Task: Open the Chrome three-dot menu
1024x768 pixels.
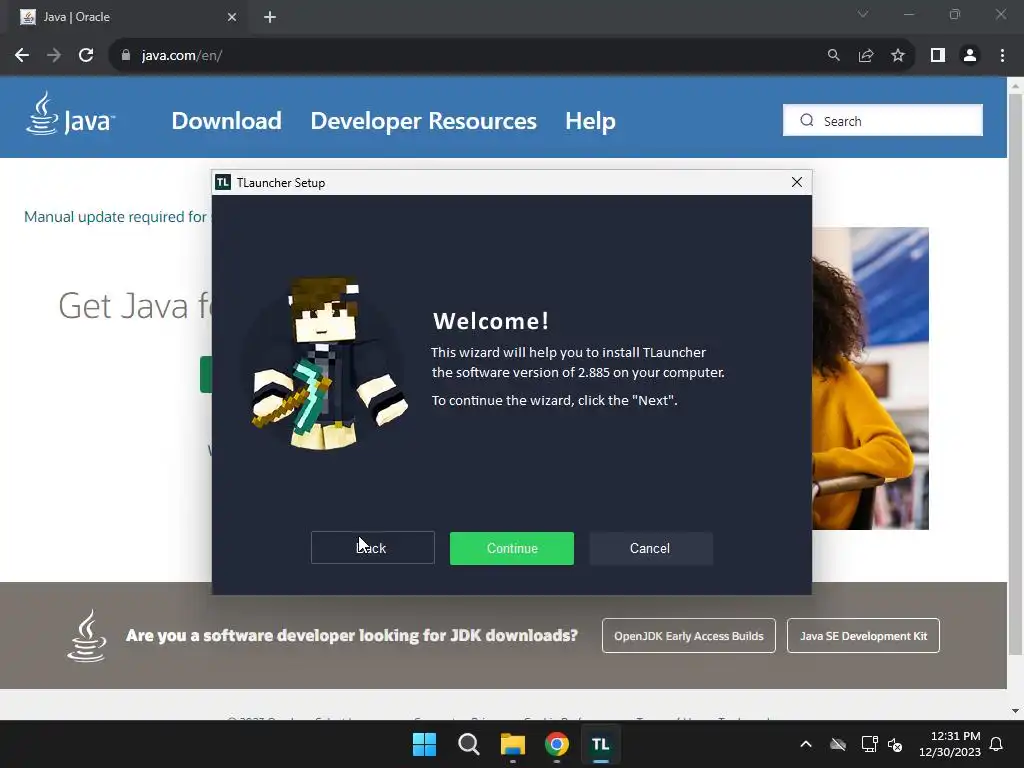Action: [x=1002, y=56]
